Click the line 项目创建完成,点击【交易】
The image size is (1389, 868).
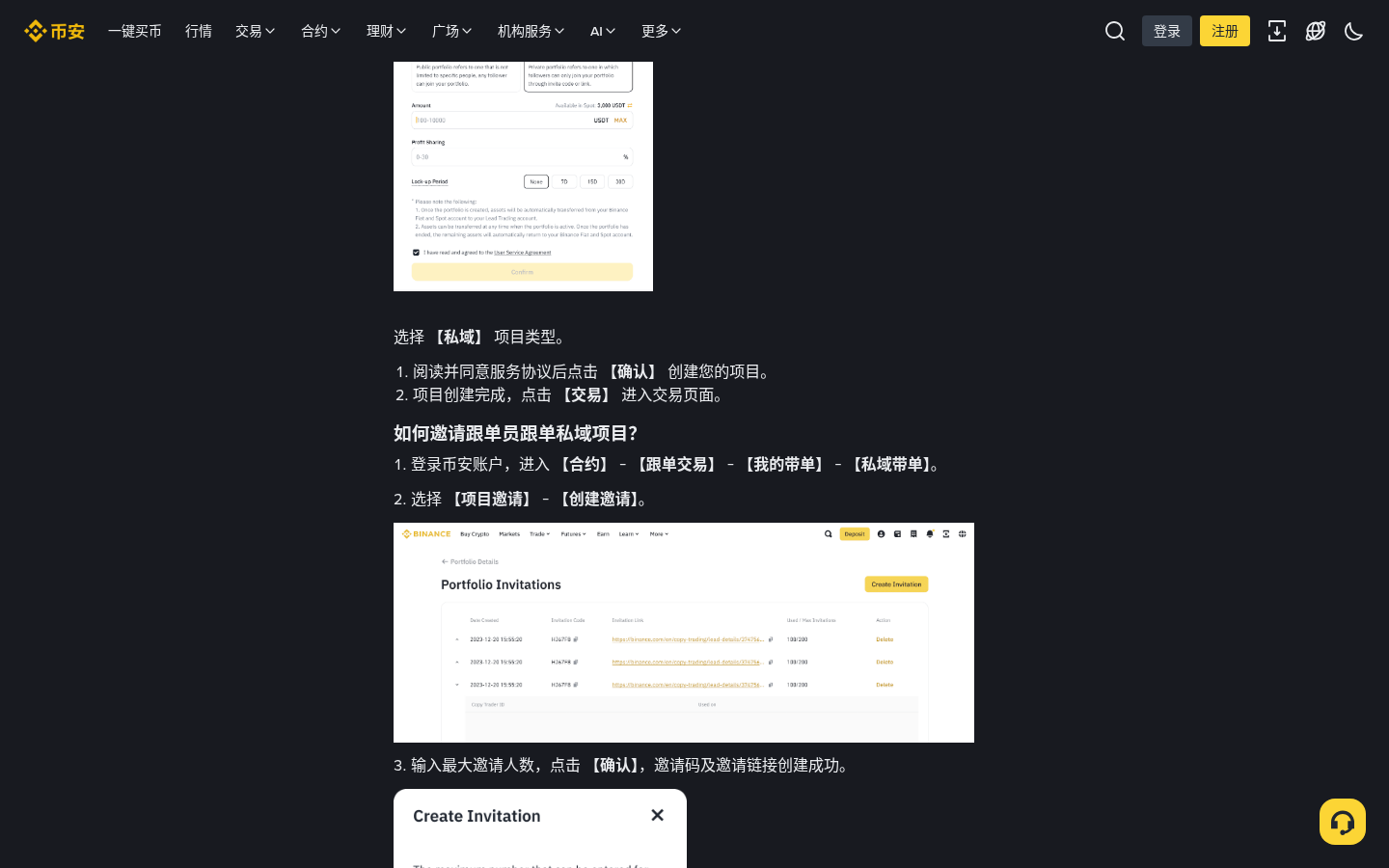(x=568, y=394)
